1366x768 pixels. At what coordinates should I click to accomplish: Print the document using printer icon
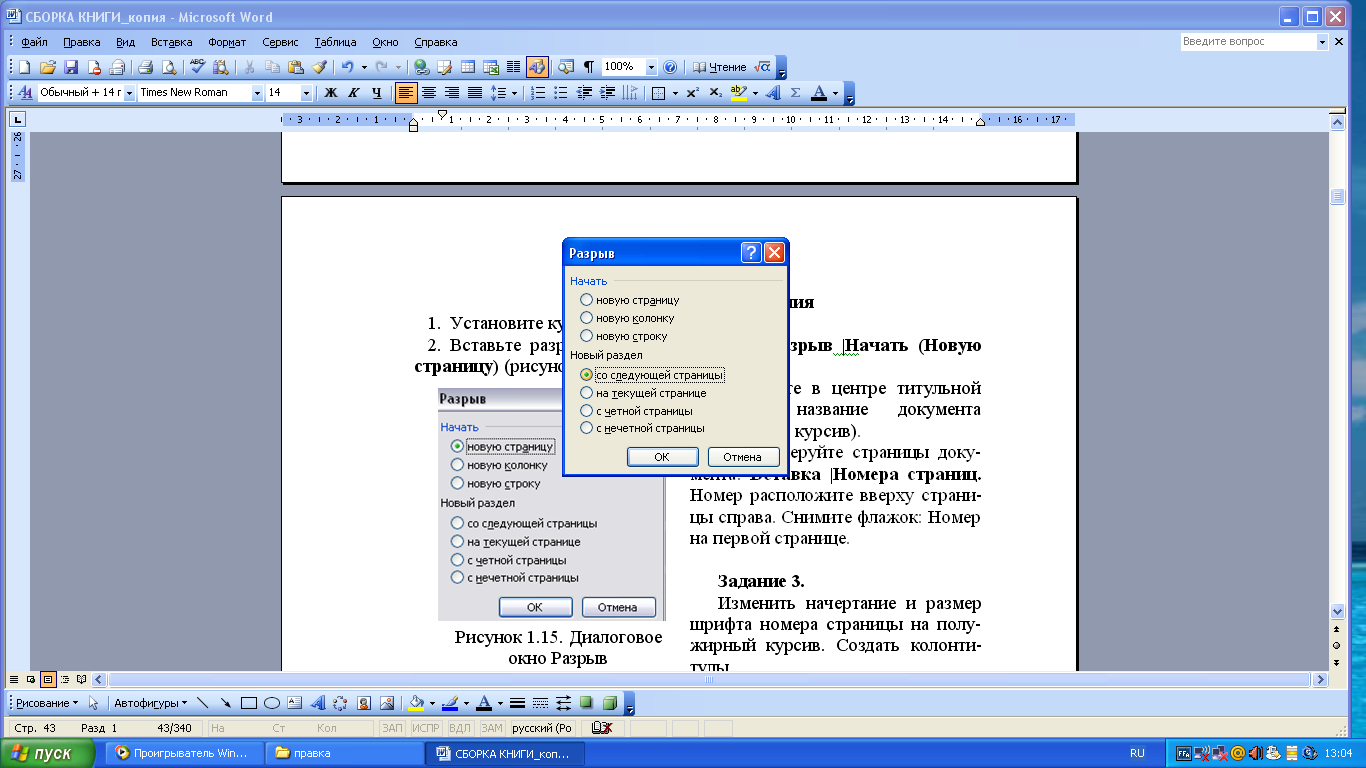[145, 67]
